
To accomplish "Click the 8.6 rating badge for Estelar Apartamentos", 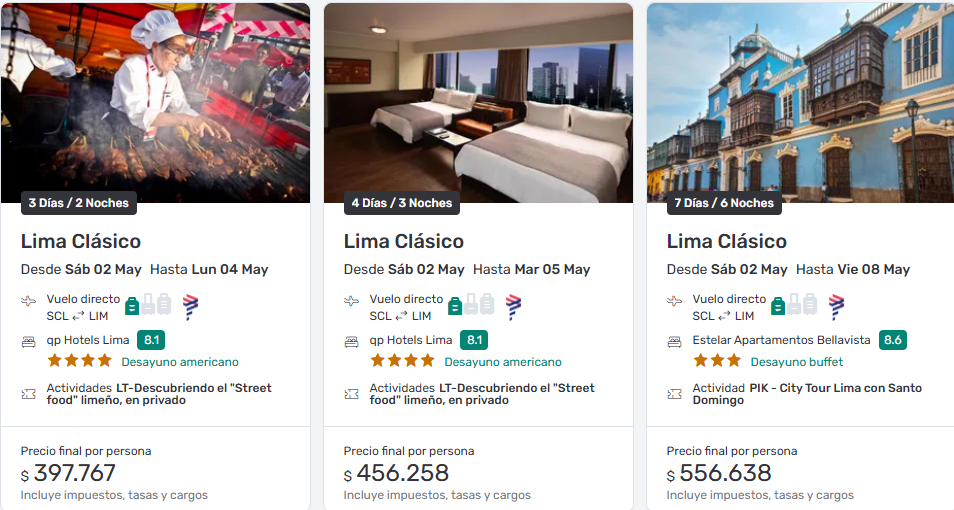I will [x=892, y=340].
